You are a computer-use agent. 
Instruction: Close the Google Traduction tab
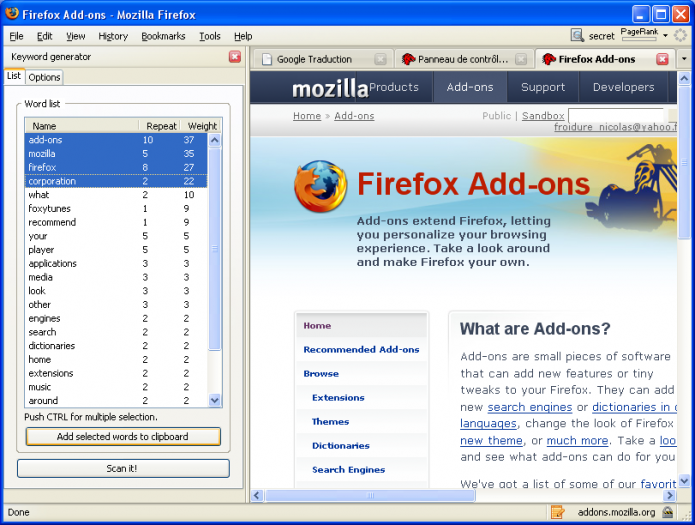pyautogui.click(x=380, y=59)
